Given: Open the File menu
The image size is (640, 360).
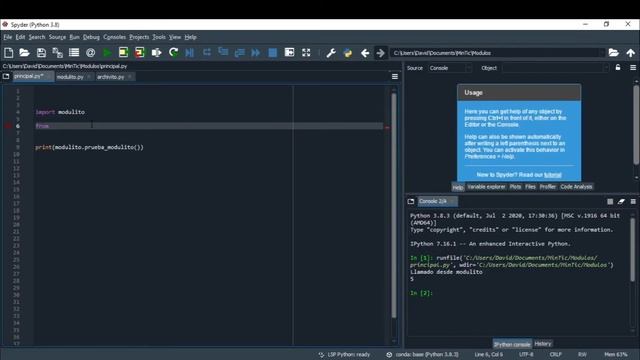Looking at the screenshot, I should [8, 37].
